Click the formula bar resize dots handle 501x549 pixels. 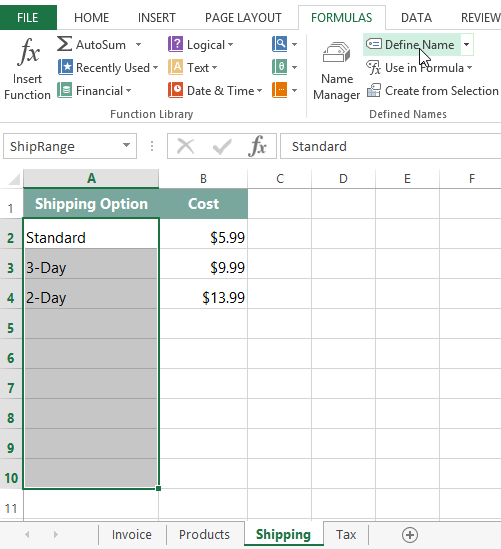152,146
